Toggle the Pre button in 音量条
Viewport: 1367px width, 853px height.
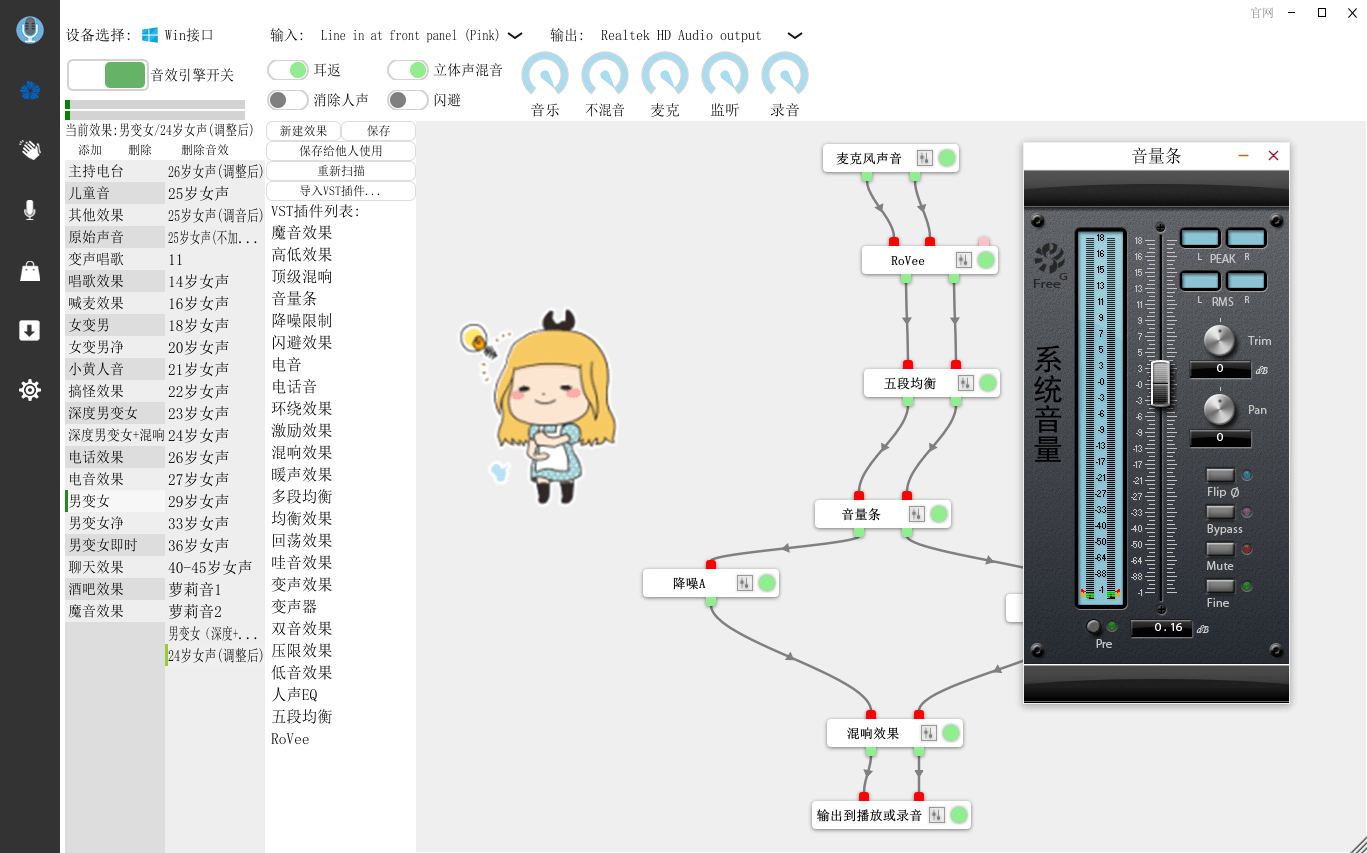tap(1093, 627)
